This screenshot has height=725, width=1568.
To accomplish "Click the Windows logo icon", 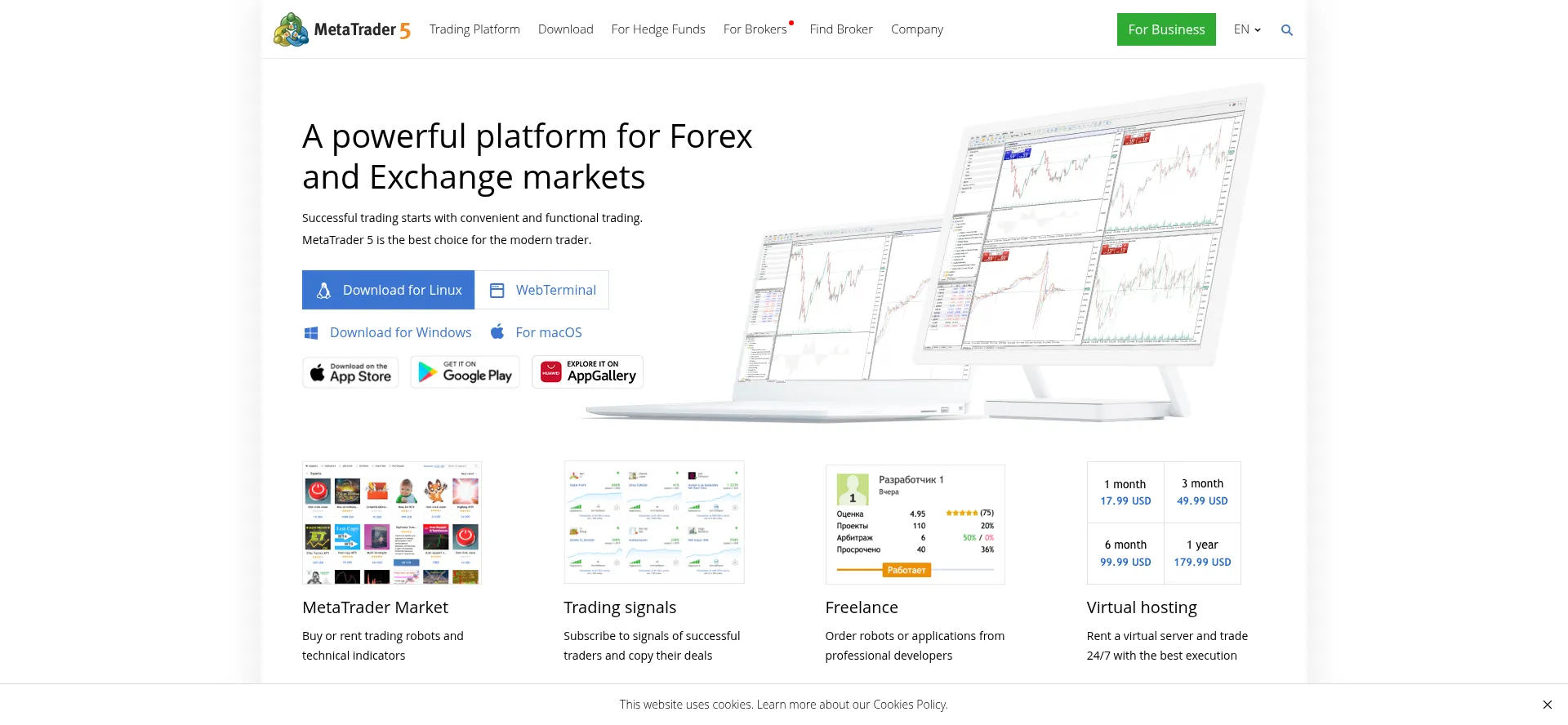I will [311, 332].
